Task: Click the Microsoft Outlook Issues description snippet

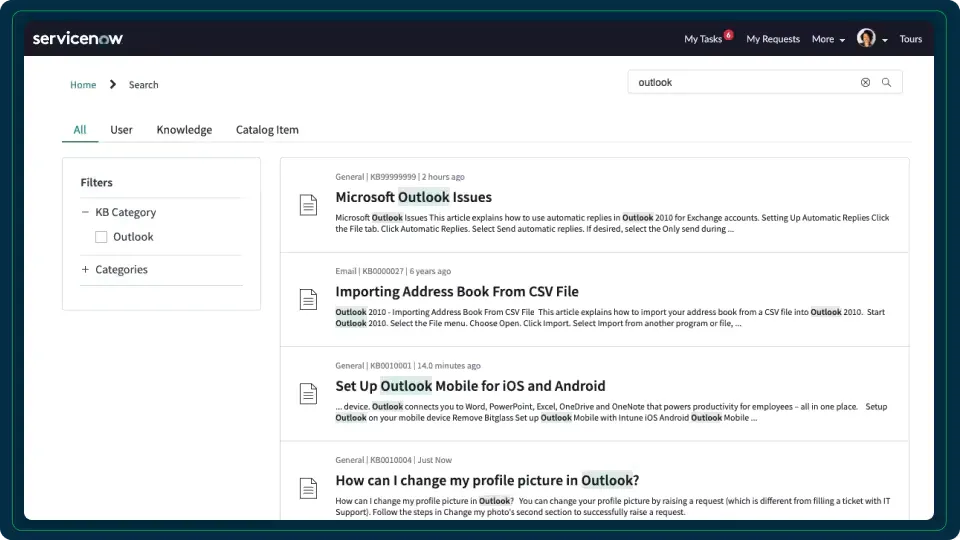Action: pos(612,223)
